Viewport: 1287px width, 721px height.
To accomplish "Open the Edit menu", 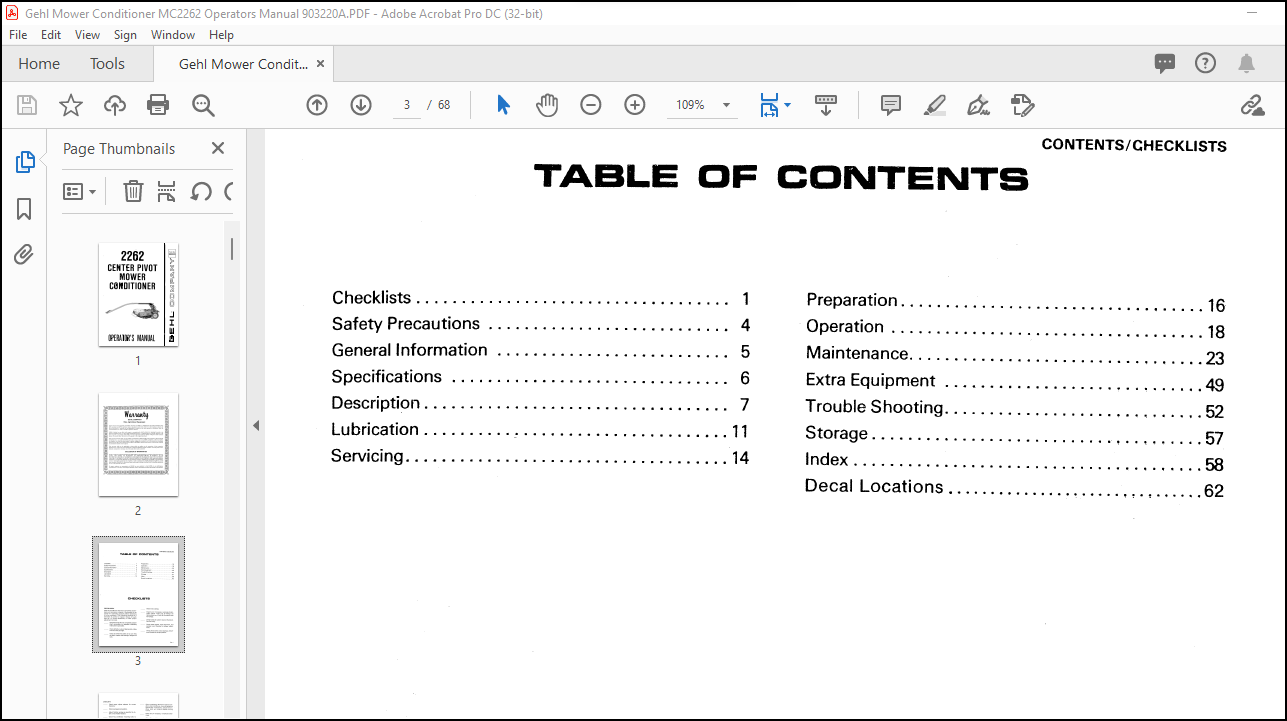I will point(51,34).
